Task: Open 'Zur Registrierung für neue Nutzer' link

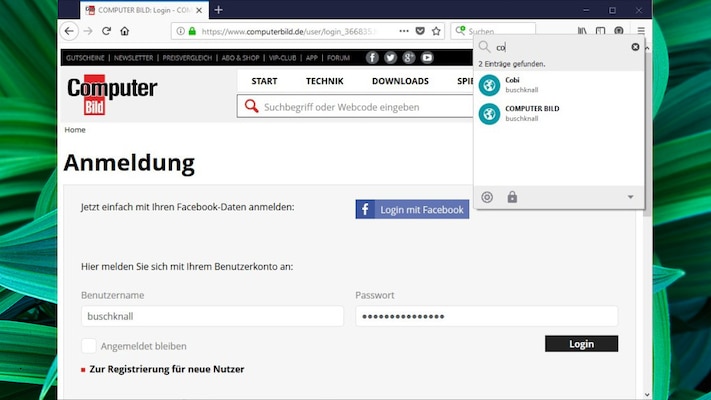Action: [x=166, y=369]
